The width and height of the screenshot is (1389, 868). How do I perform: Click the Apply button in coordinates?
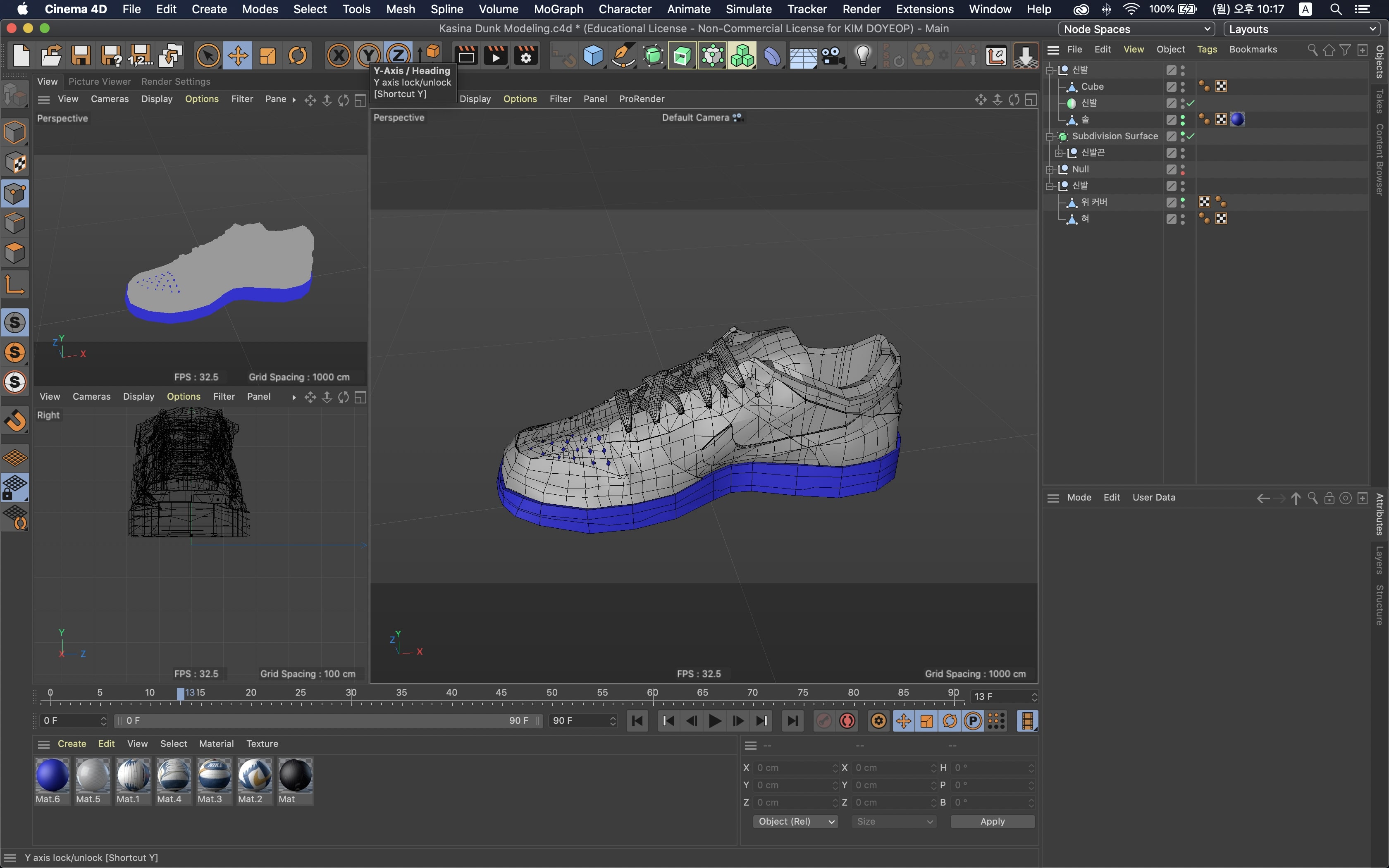point(992,822)
